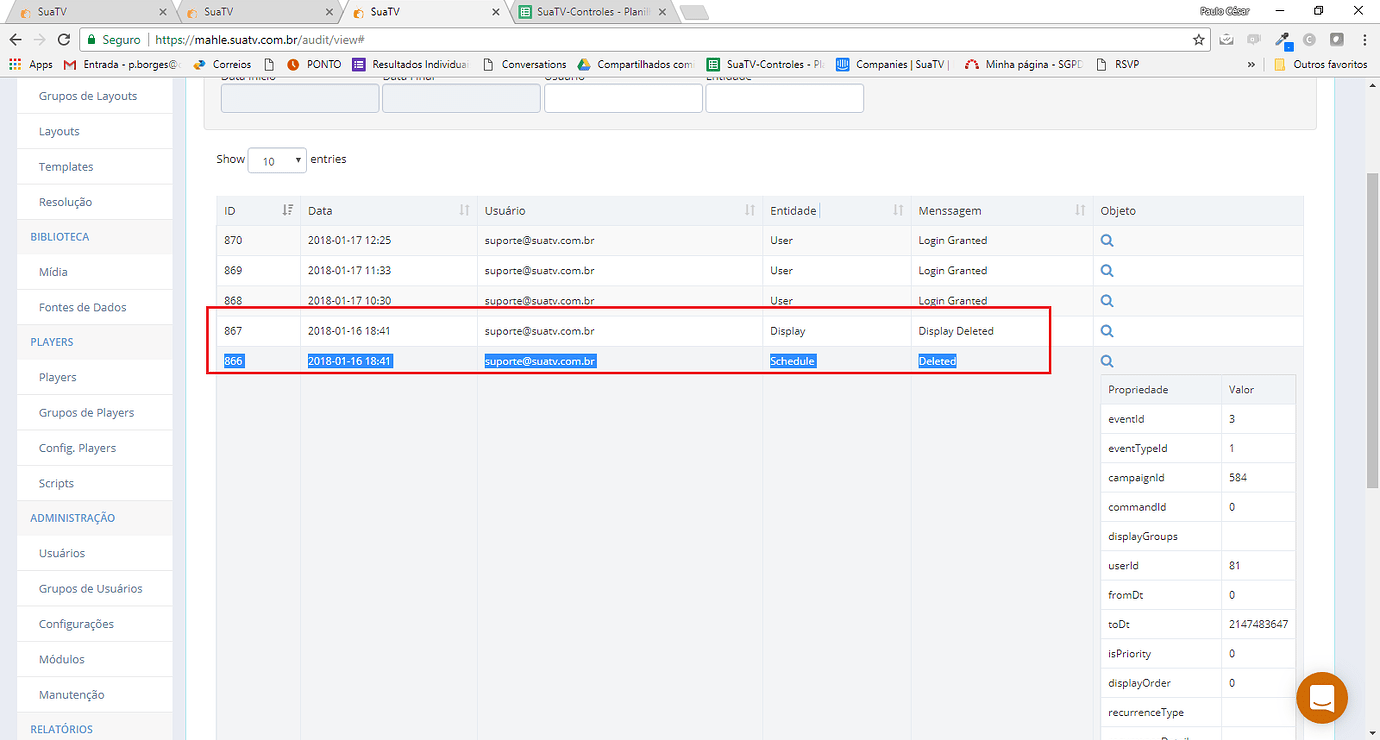Click the sort icon on the ID column
The image size is (1380, 740).
pyautogui.click(x=288, y=210)
